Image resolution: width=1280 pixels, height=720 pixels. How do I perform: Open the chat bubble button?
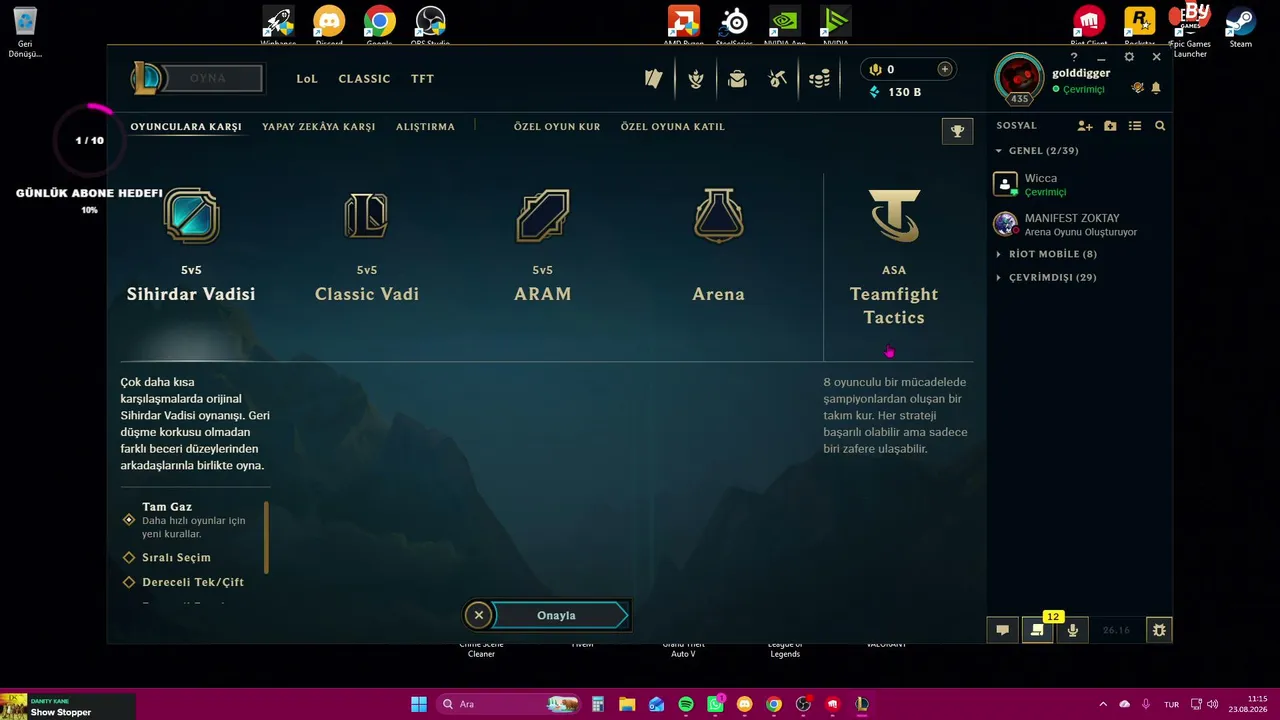point(1002,630)
